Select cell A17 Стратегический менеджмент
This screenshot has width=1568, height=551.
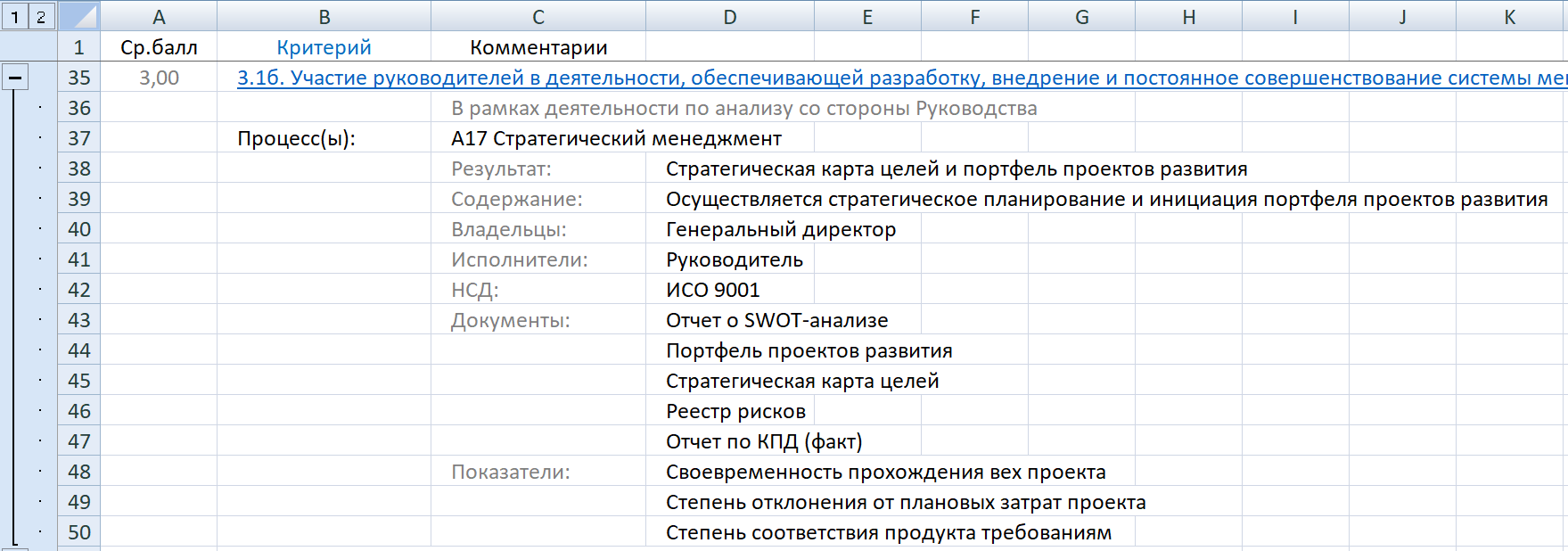point(615,138)
